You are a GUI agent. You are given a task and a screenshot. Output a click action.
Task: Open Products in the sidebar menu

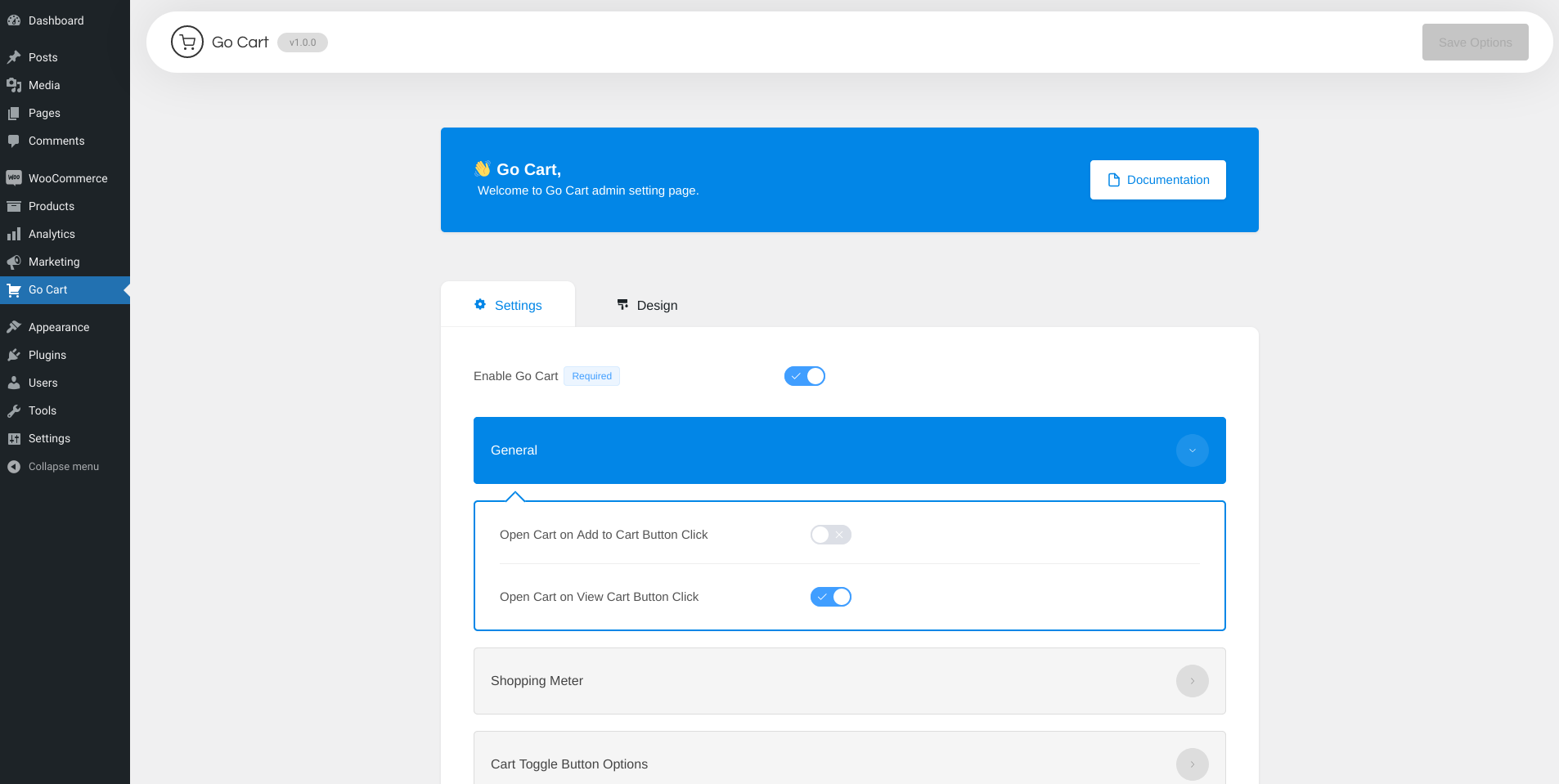point(52,206)
